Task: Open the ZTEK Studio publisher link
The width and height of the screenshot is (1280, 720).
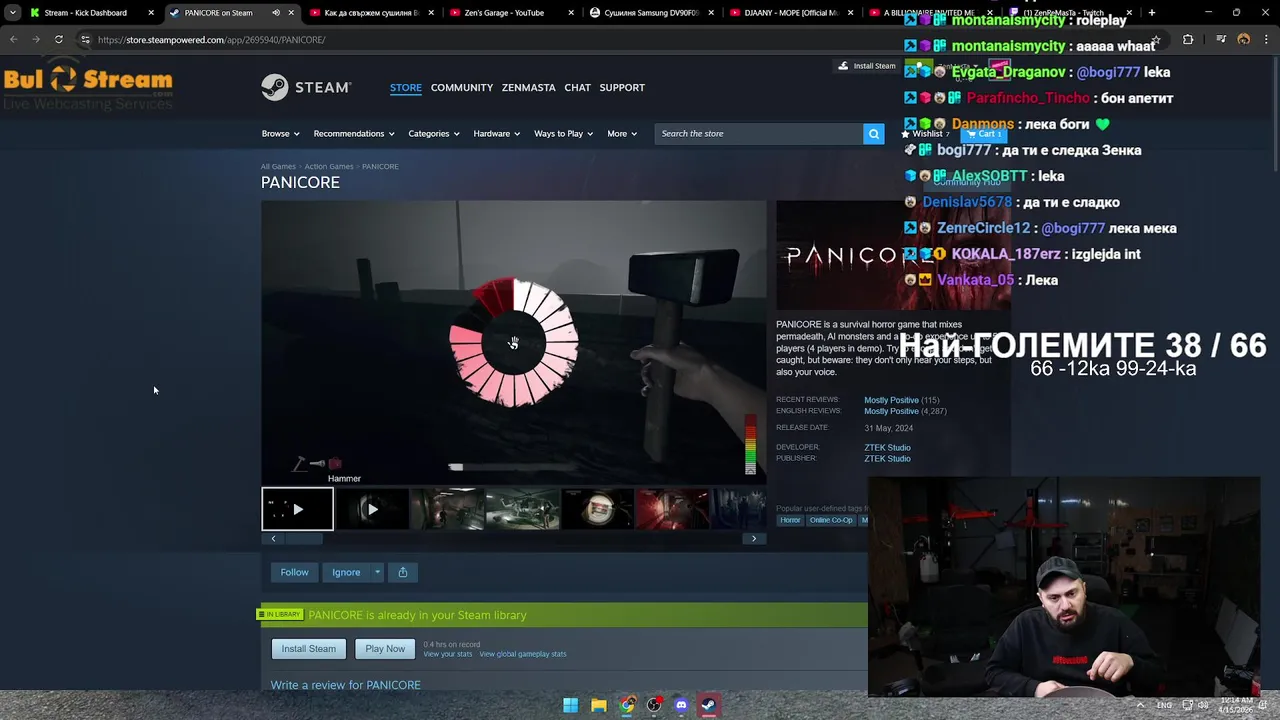Action: (x=887, y=458)
